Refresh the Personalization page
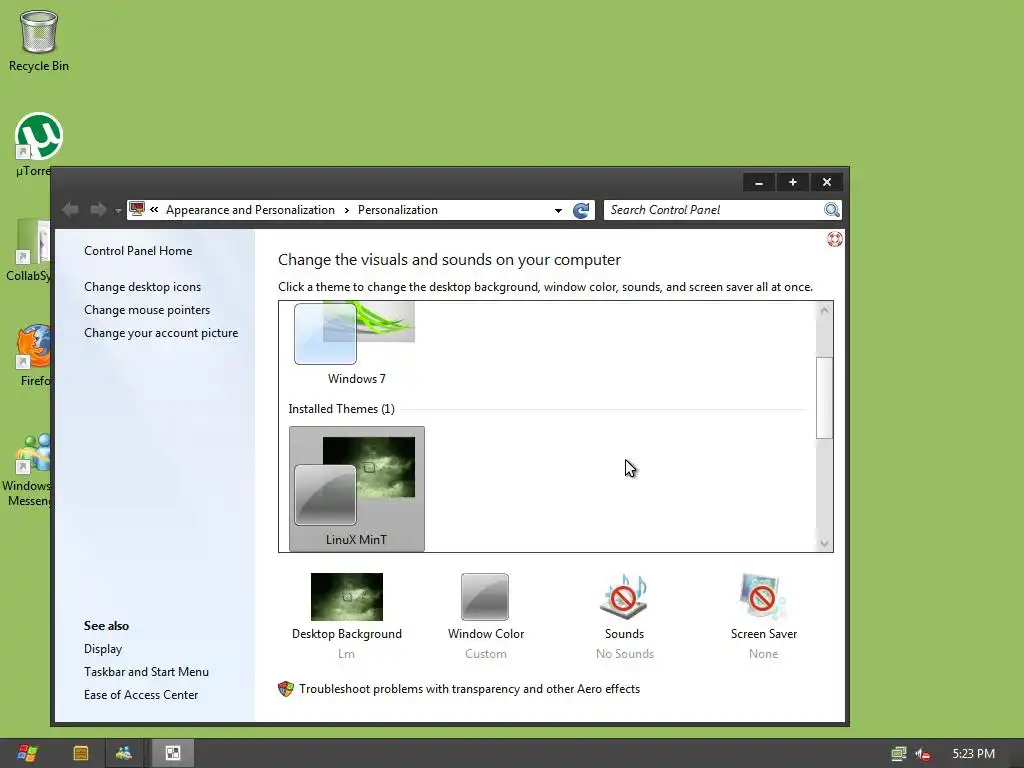 pyautogui.click(x=581, y=210)
